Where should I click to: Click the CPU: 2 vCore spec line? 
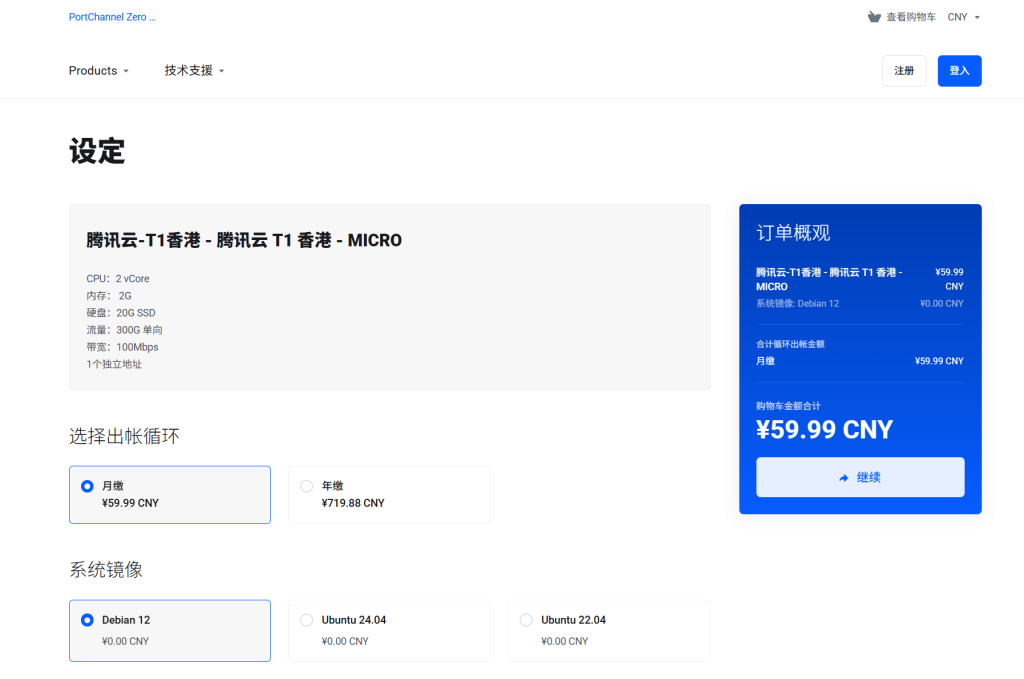coord(118,279)
